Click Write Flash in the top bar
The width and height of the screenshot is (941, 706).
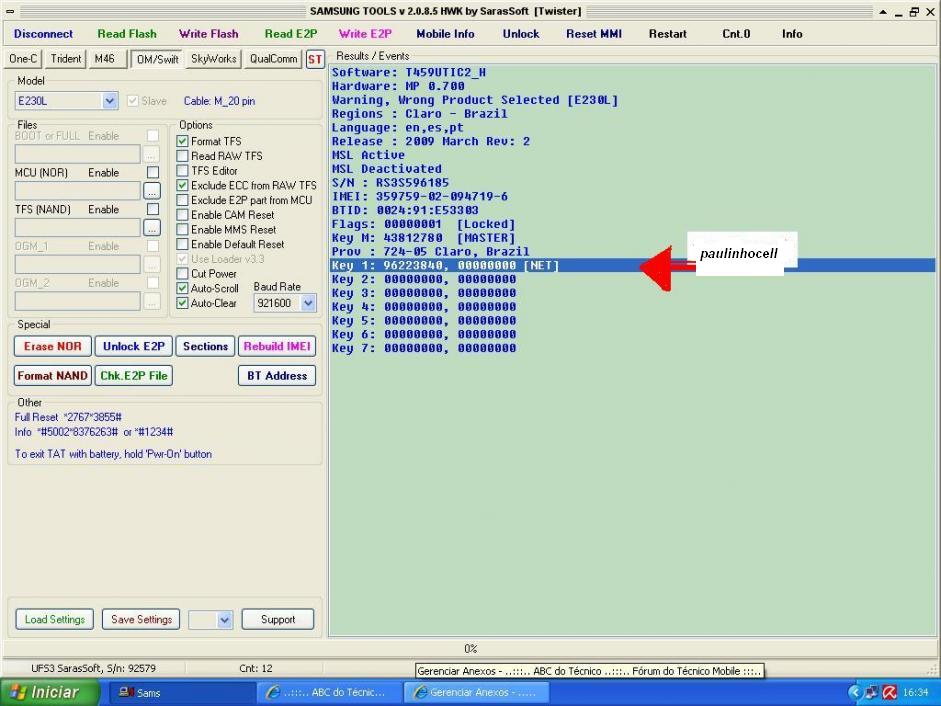point(208,34)
